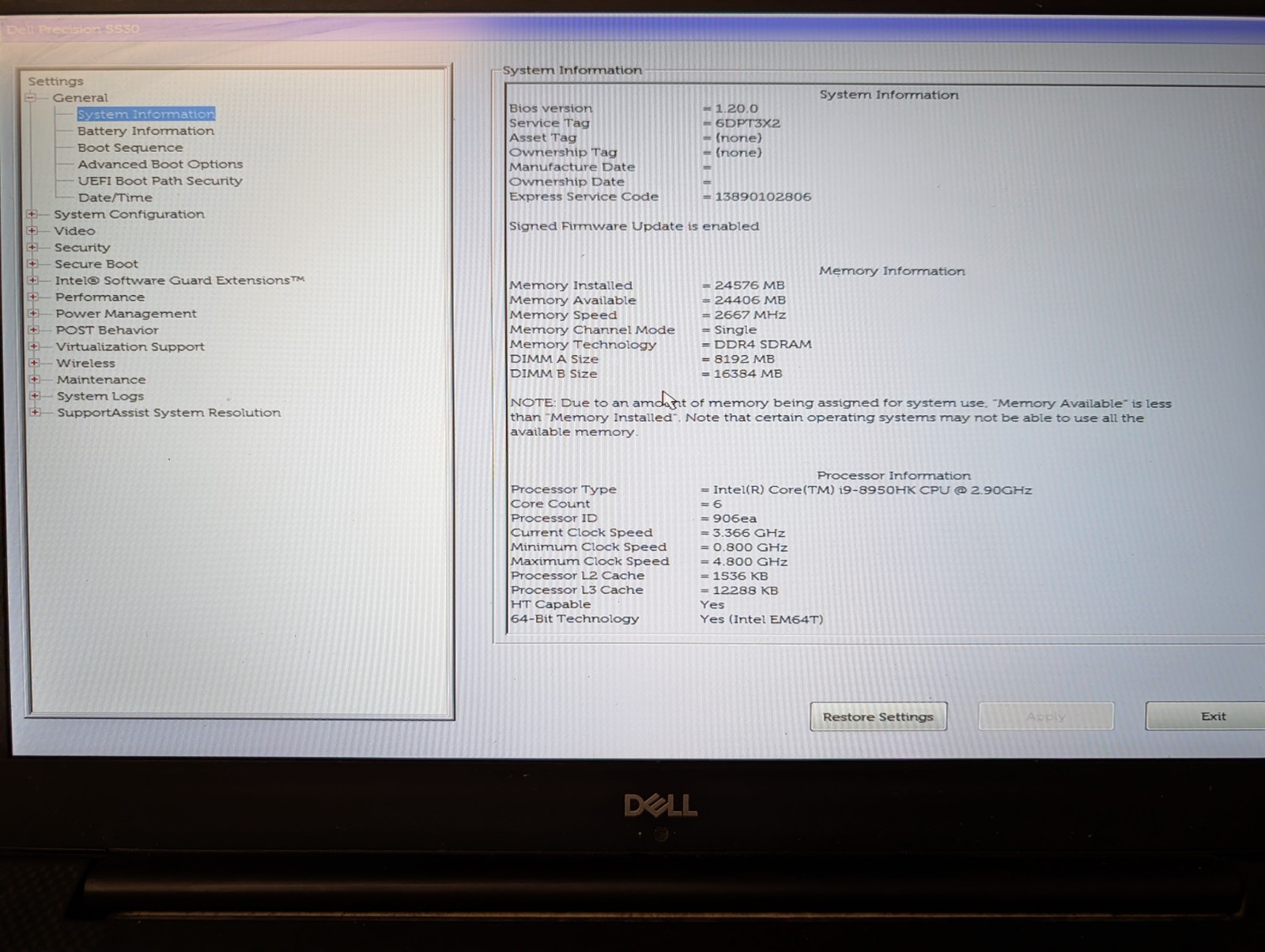Click the Processor Type i9-8950HK value

[x=872, y=490]
